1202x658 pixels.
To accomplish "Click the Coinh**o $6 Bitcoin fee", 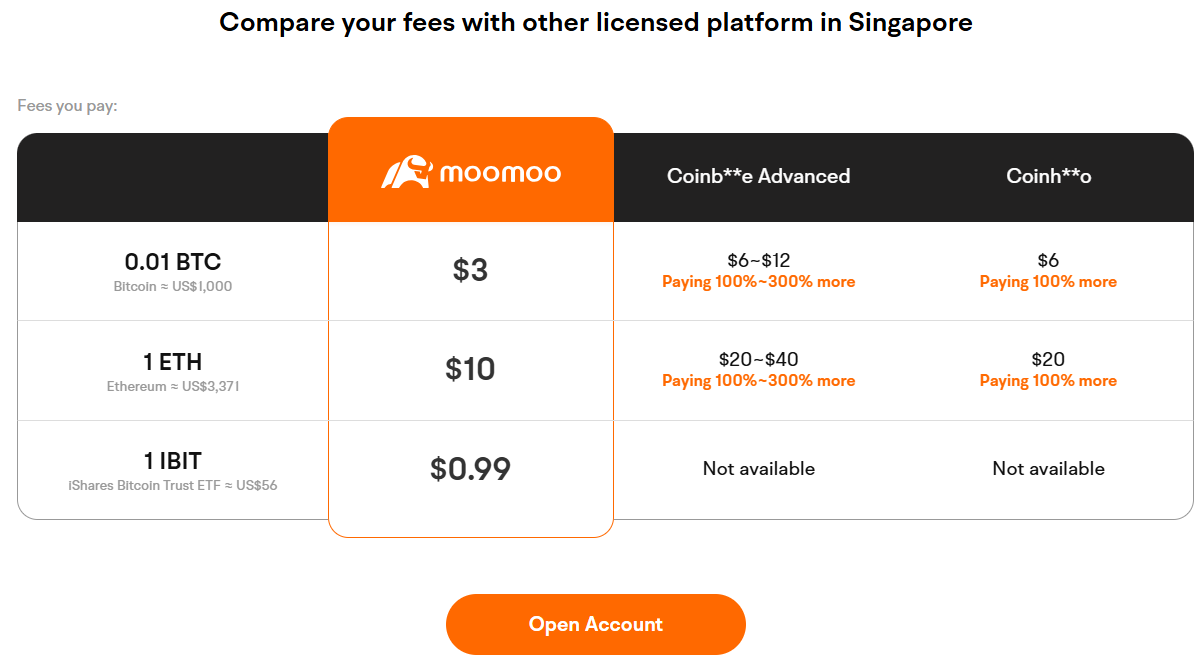I will [x=1048, y=261].
